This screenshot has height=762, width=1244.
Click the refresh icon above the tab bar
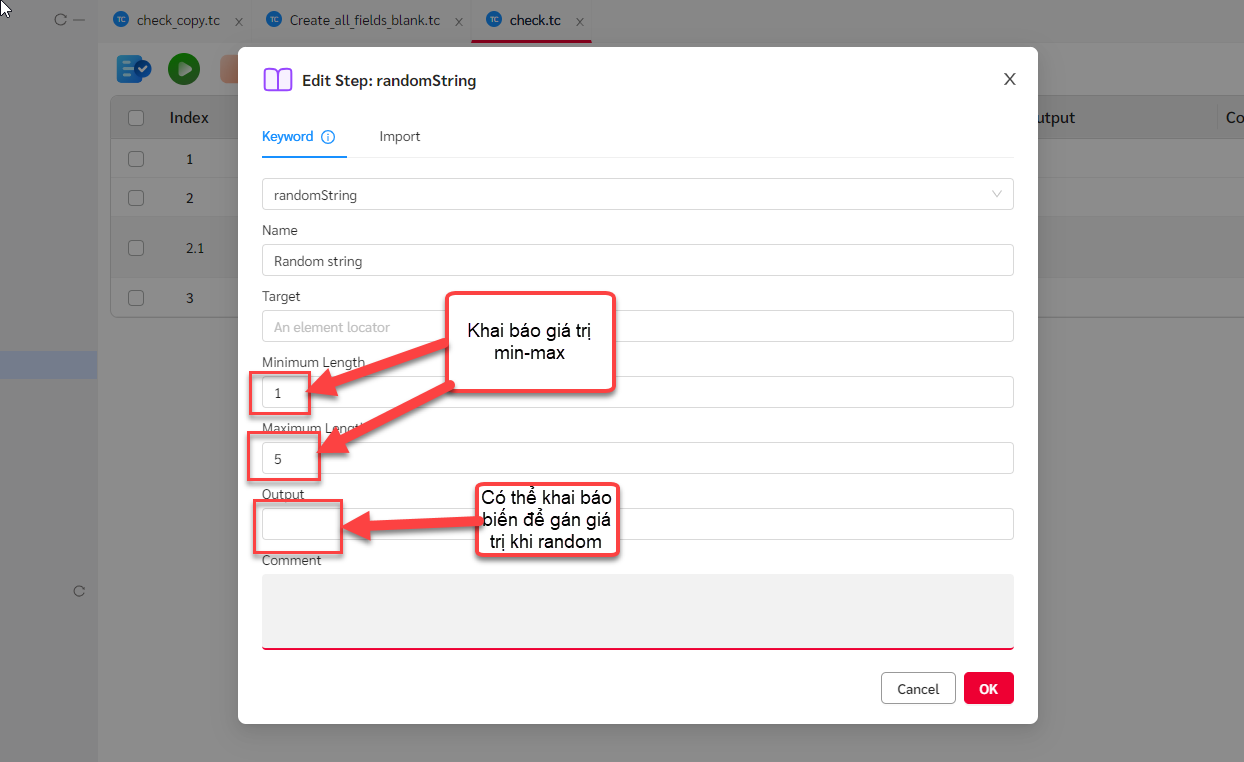tap(60, 20)
